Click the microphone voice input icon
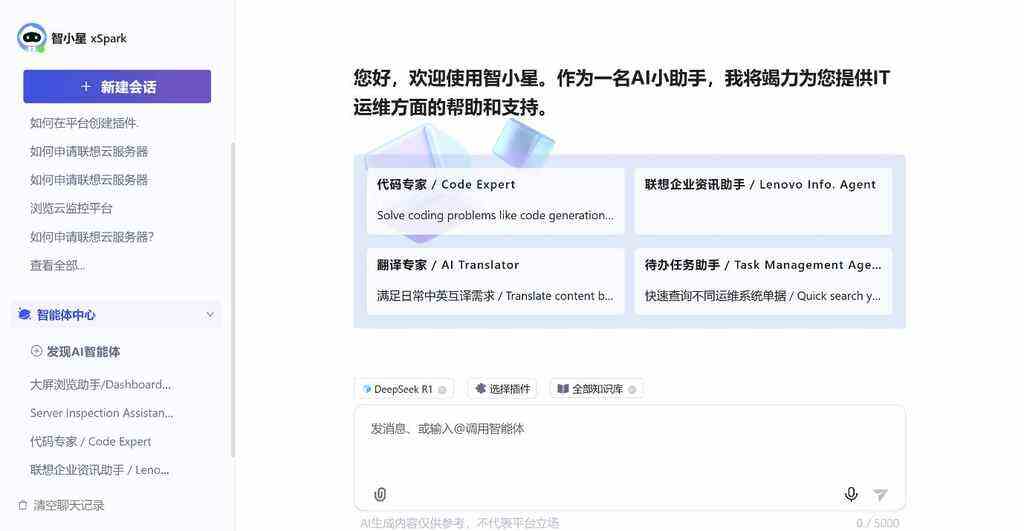 [851, 494]
